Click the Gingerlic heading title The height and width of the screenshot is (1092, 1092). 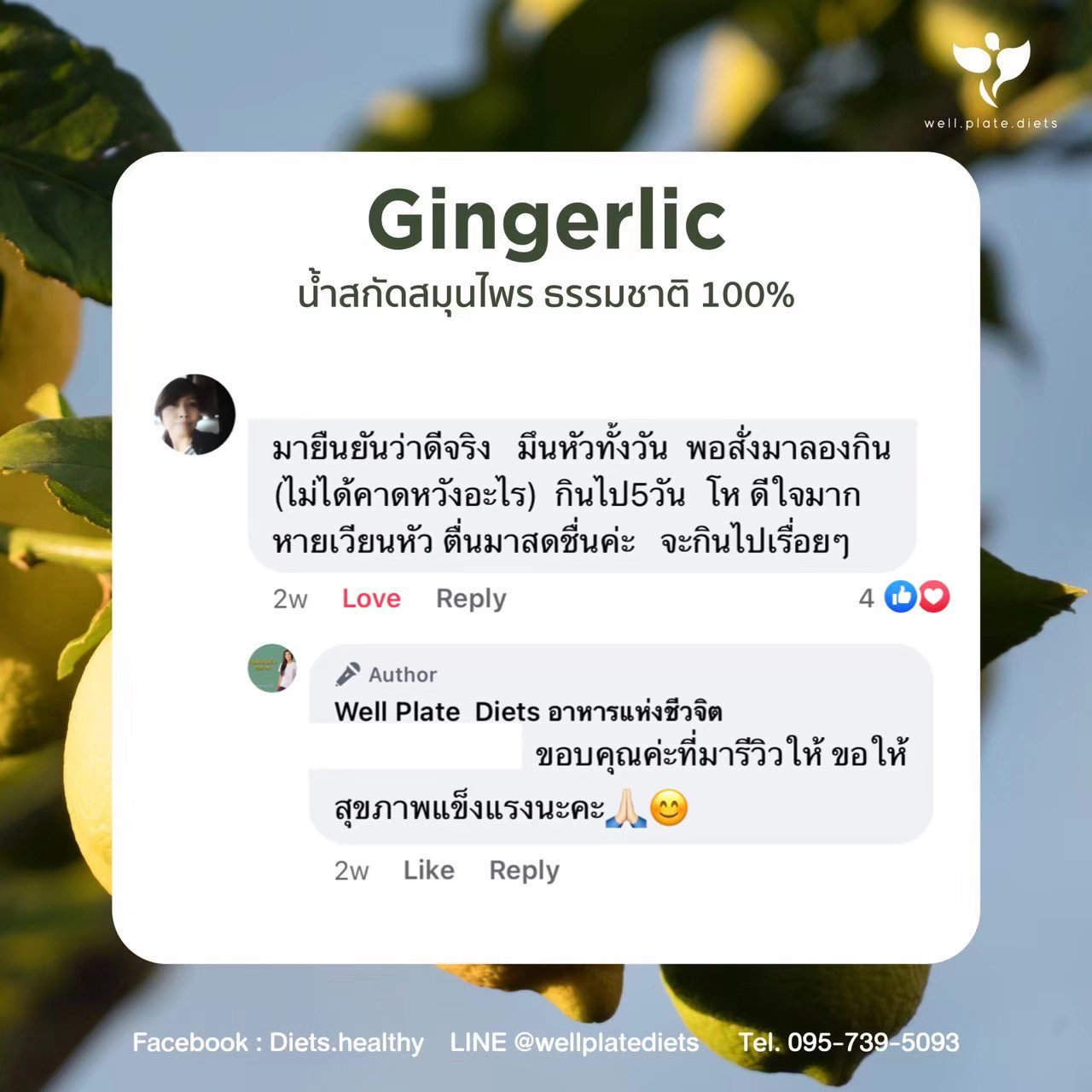(546, 222)
